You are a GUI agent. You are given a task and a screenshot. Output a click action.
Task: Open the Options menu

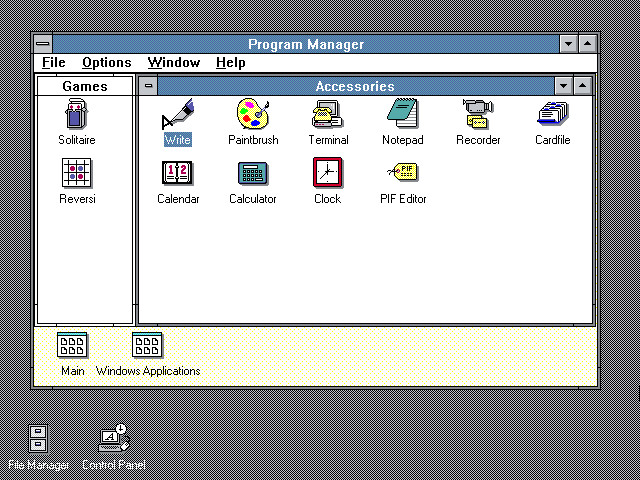[x=107, y=63]
